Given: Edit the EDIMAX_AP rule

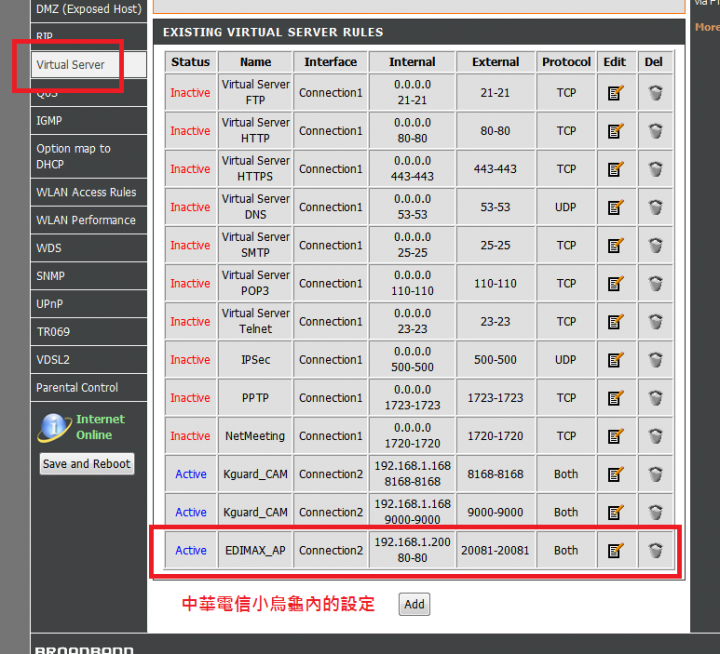Looking at the screenshot, I should tap(615, 550).
